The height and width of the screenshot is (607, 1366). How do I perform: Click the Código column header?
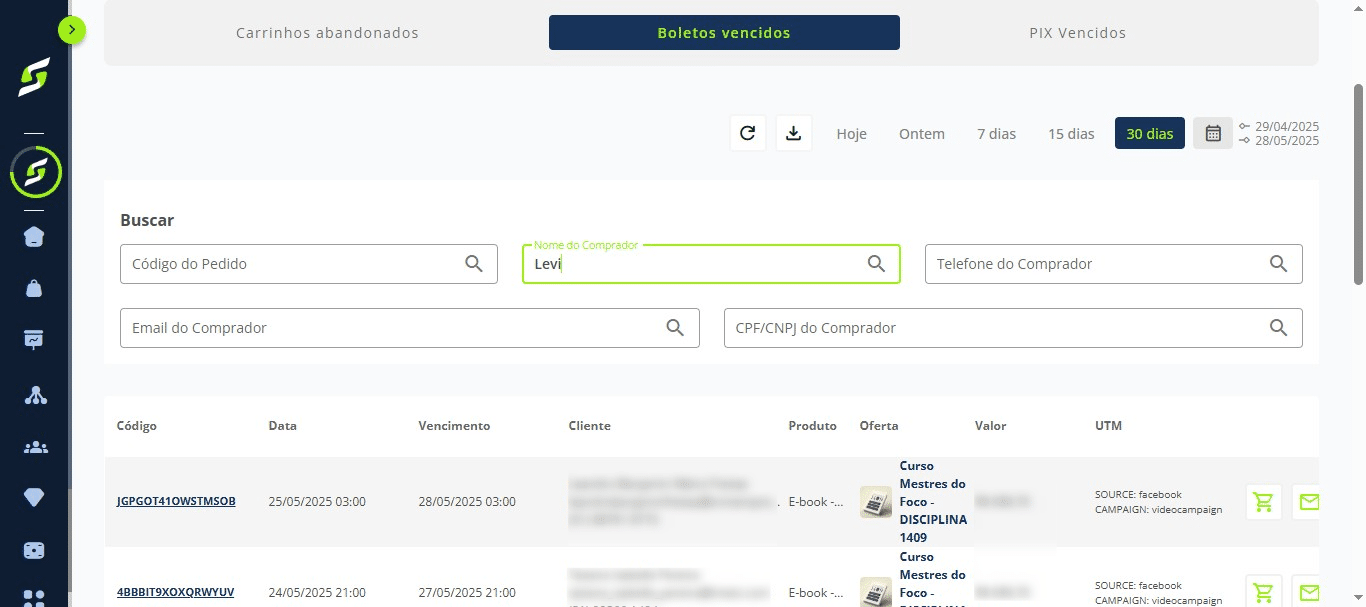(x=137, y=426)
